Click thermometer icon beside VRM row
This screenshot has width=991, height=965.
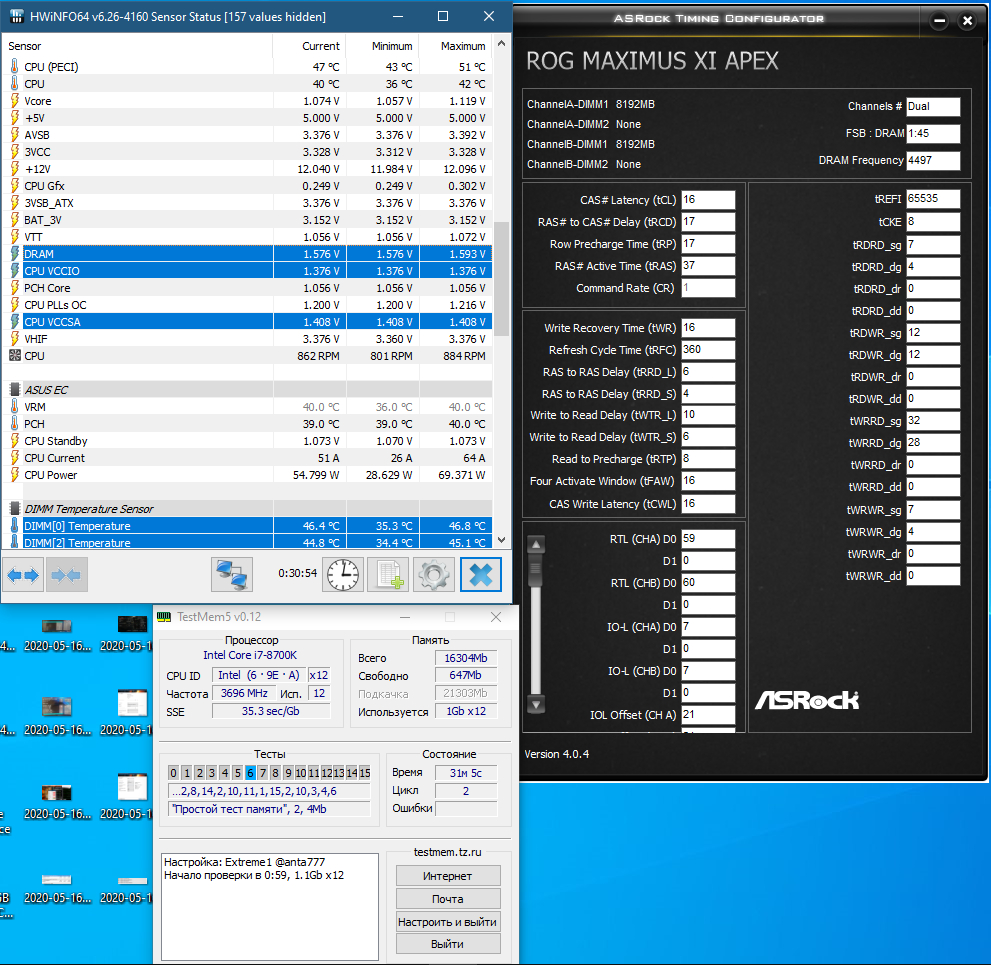15,407
